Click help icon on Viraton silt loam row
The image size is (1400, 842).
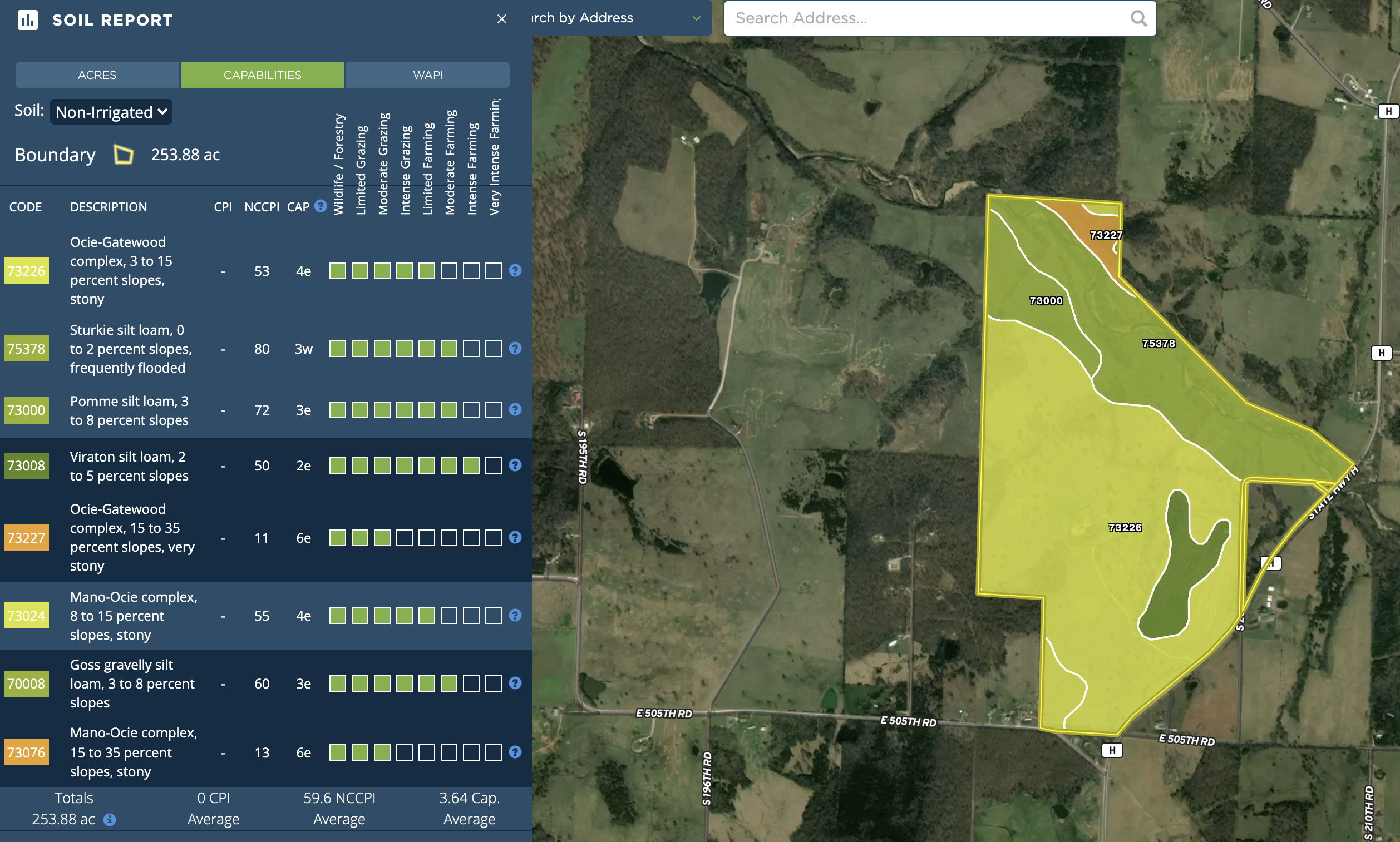click(x=515, y=465)
